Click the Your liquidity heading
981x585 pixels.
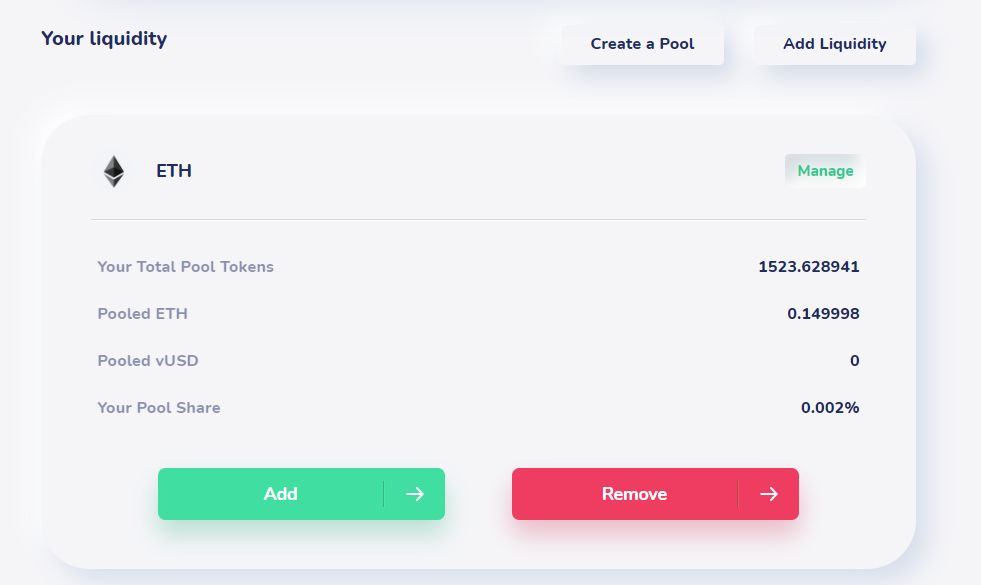click(104, 39)
